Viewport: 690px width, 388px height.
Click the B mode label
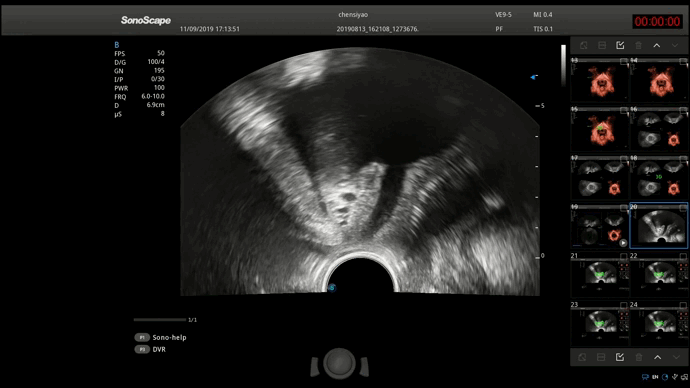[x=117, y=45]
